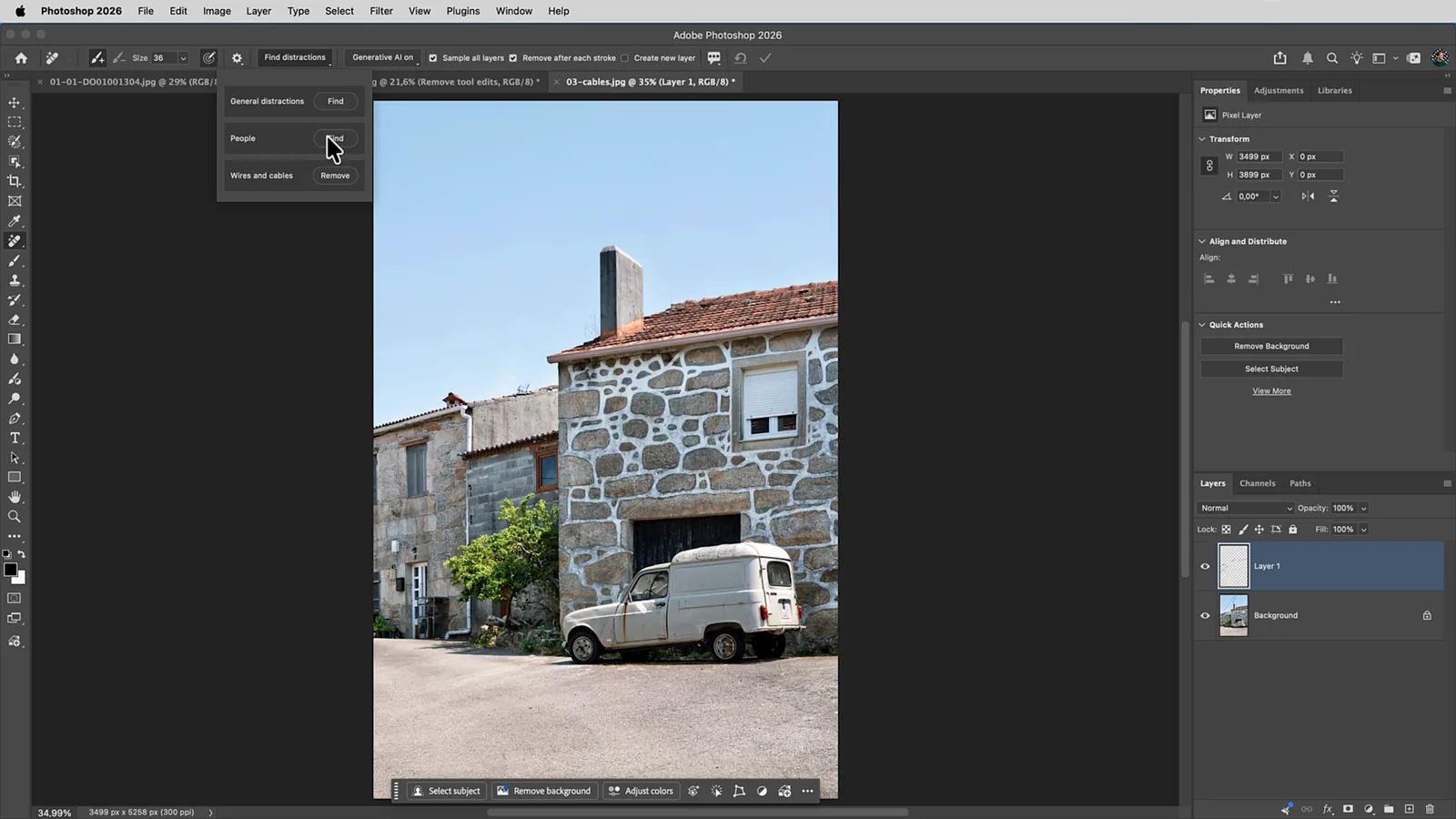
Task: Select the Hand tool
Action: 15,497
